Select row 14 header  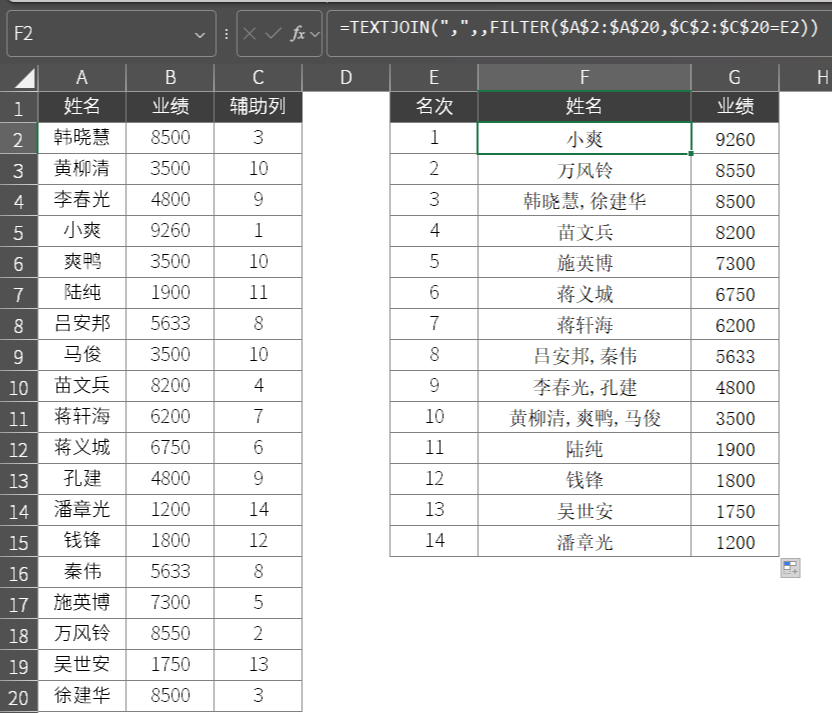click(19, 511)
